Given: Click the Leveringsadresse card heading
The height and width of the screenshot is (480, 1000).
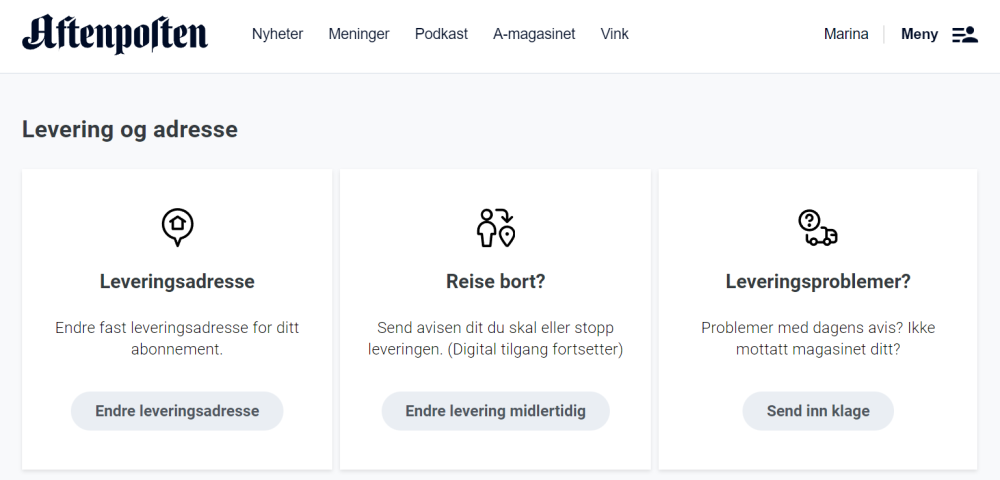Looking at the screenshot, I should point(177,282).
